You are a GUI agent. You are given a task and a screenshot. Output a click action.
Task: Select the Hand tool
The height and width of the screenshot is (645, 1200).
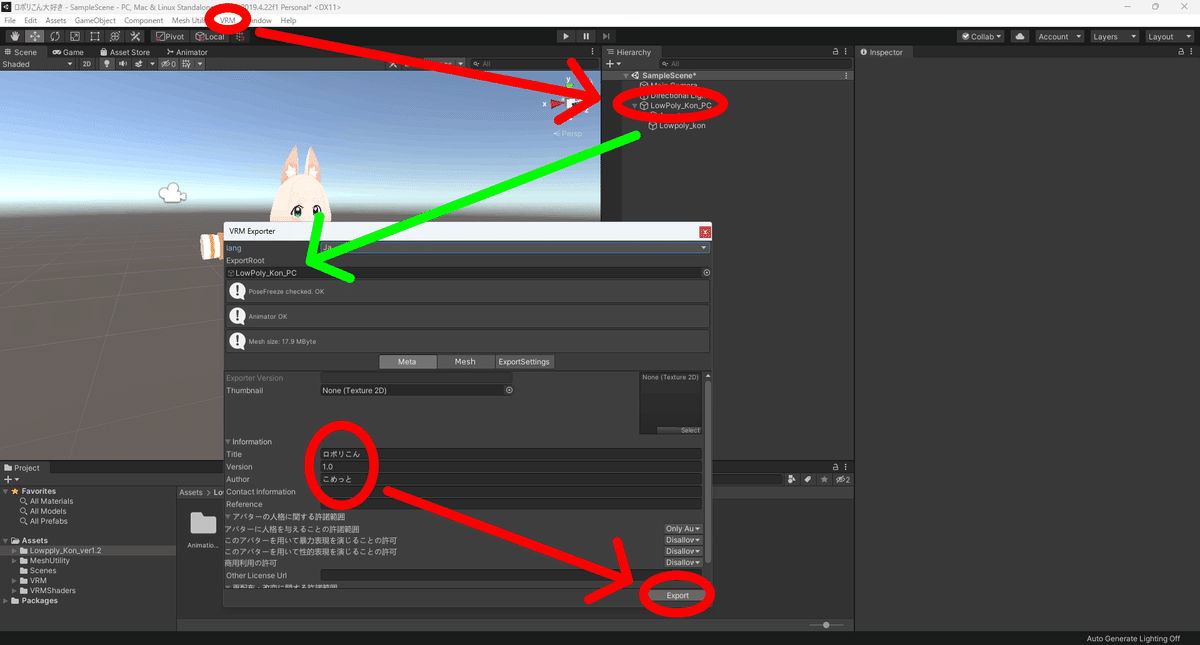tap(14, 36)
